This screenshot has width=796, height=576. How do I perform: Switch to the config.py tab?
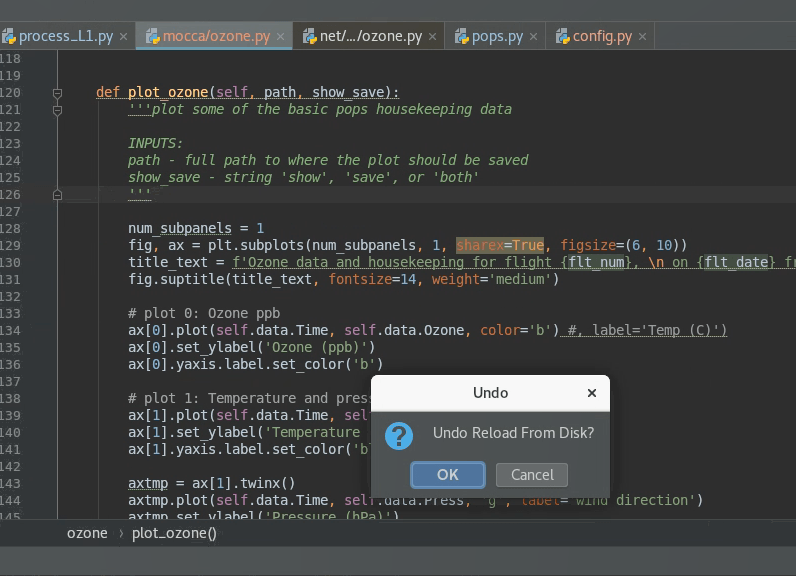pos(602,37)
